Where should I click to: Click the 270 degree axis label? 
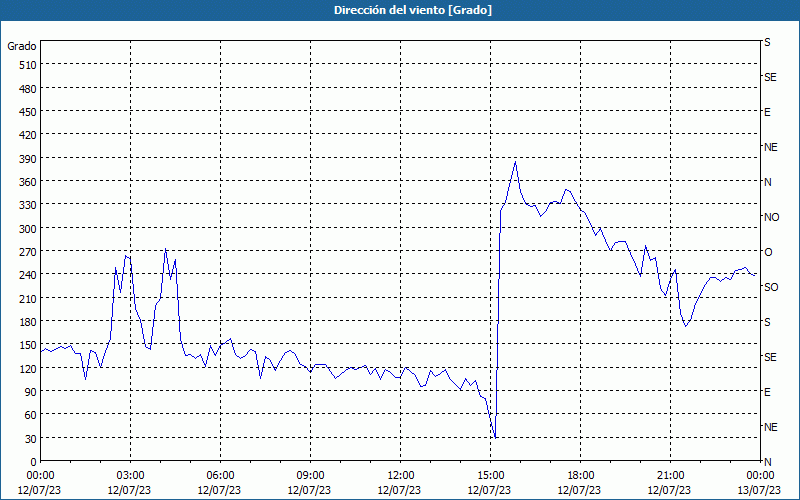[x=28, y=252]
